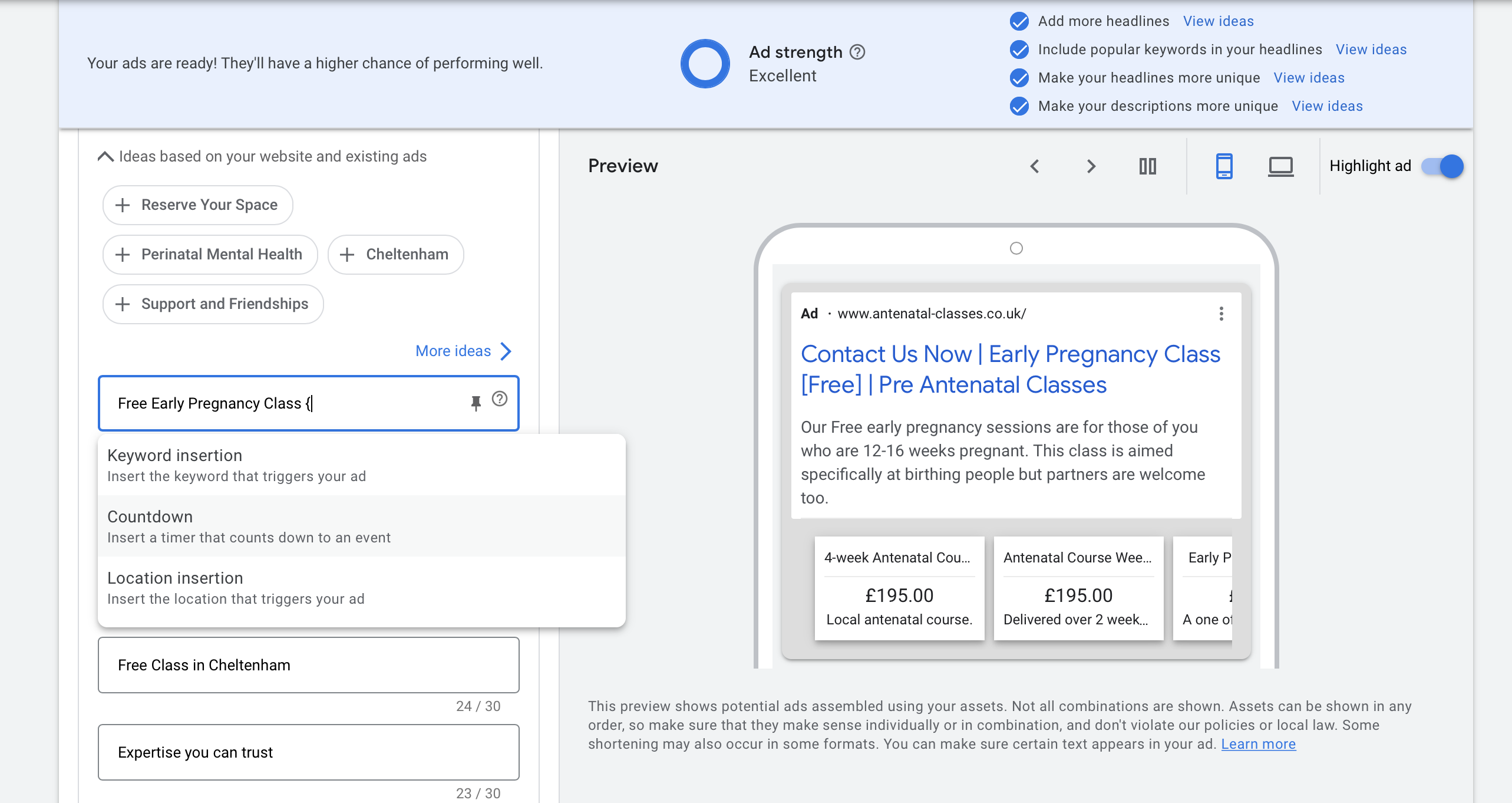The height and width of the screenshot is (803, 1512).
Task: Click the Add more headlines checkmark
Action: click(1019, 21)
